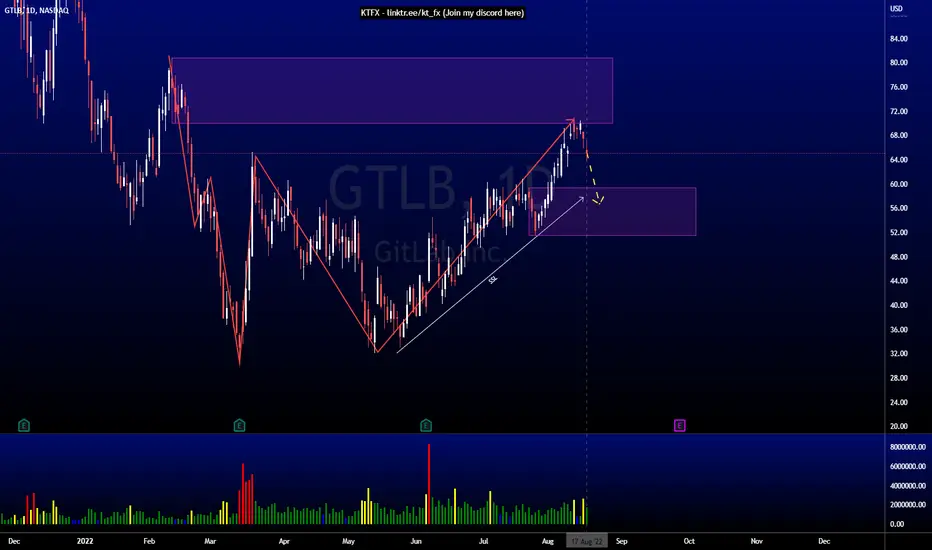Click the Aug label on time axis
The image size is (932, 550).
(x=547, y=541)
